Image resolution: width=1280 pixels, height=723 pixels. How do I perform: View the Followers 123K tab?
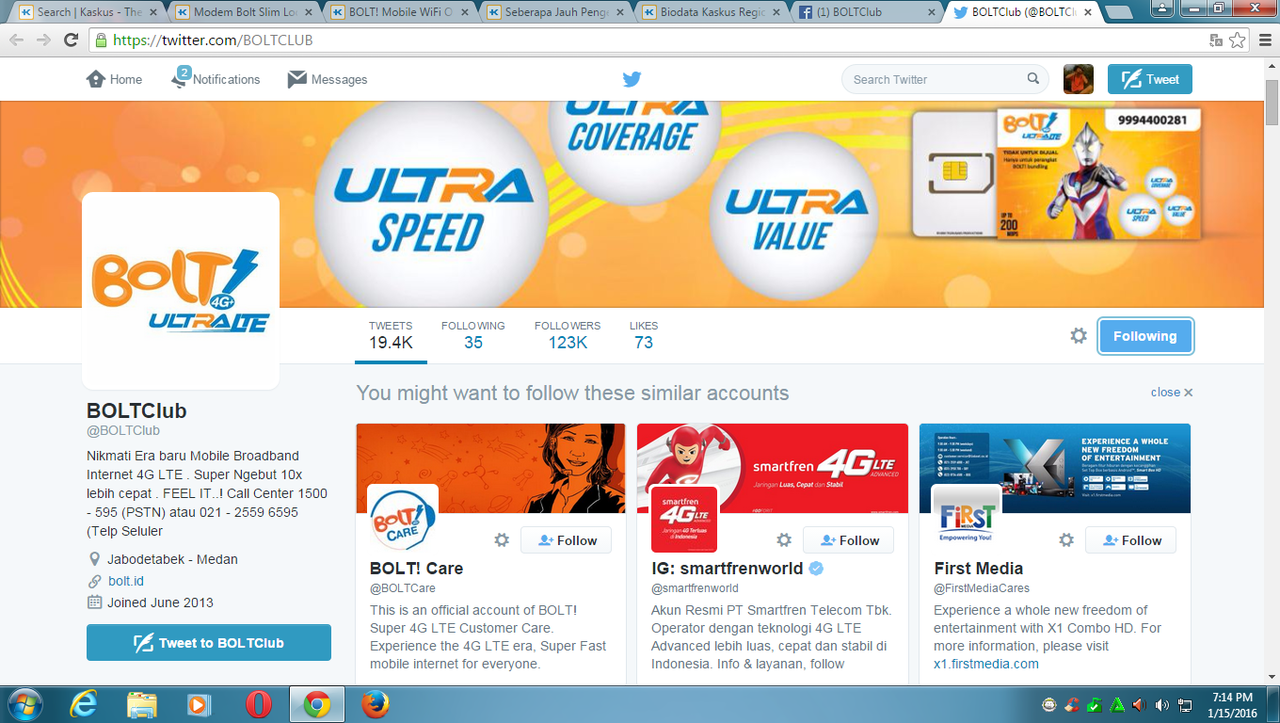[567, 335]
